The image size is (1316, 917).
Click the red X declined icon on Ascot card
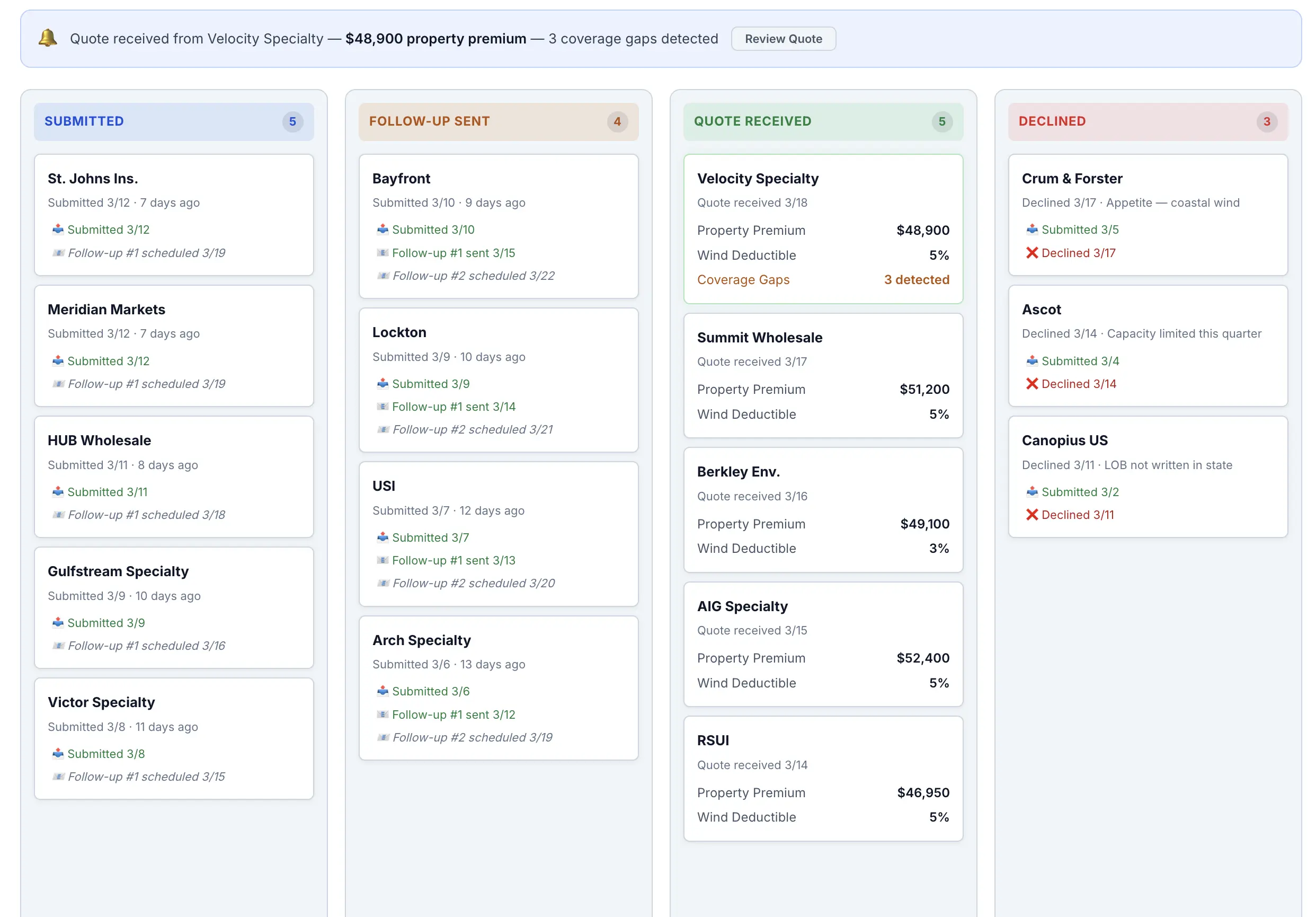click(1032, 384)
